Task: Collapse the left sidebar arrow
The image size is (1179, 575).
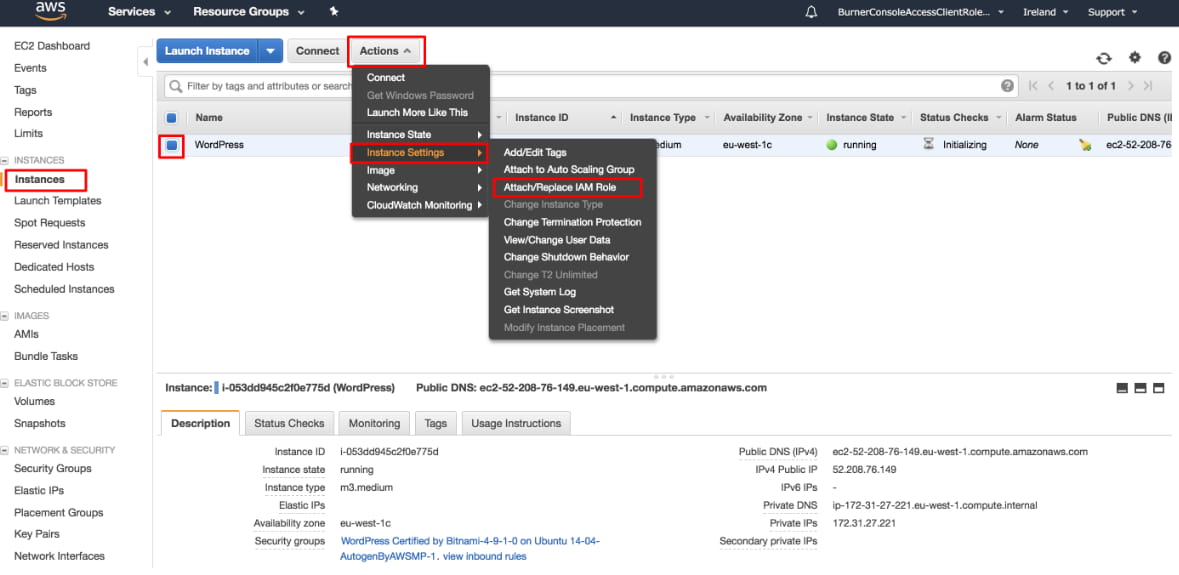Action: point(145,62)
